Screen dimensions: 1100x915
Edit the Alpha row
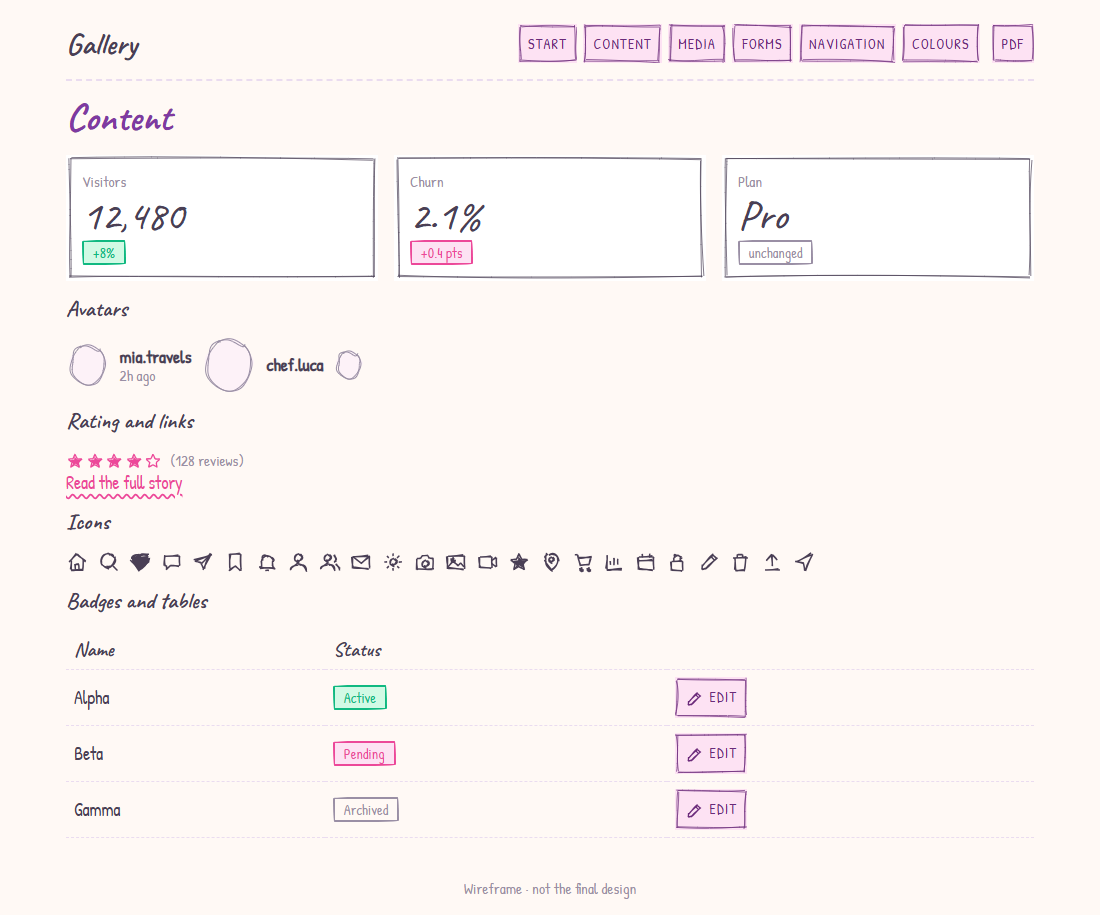coord(711,697)
